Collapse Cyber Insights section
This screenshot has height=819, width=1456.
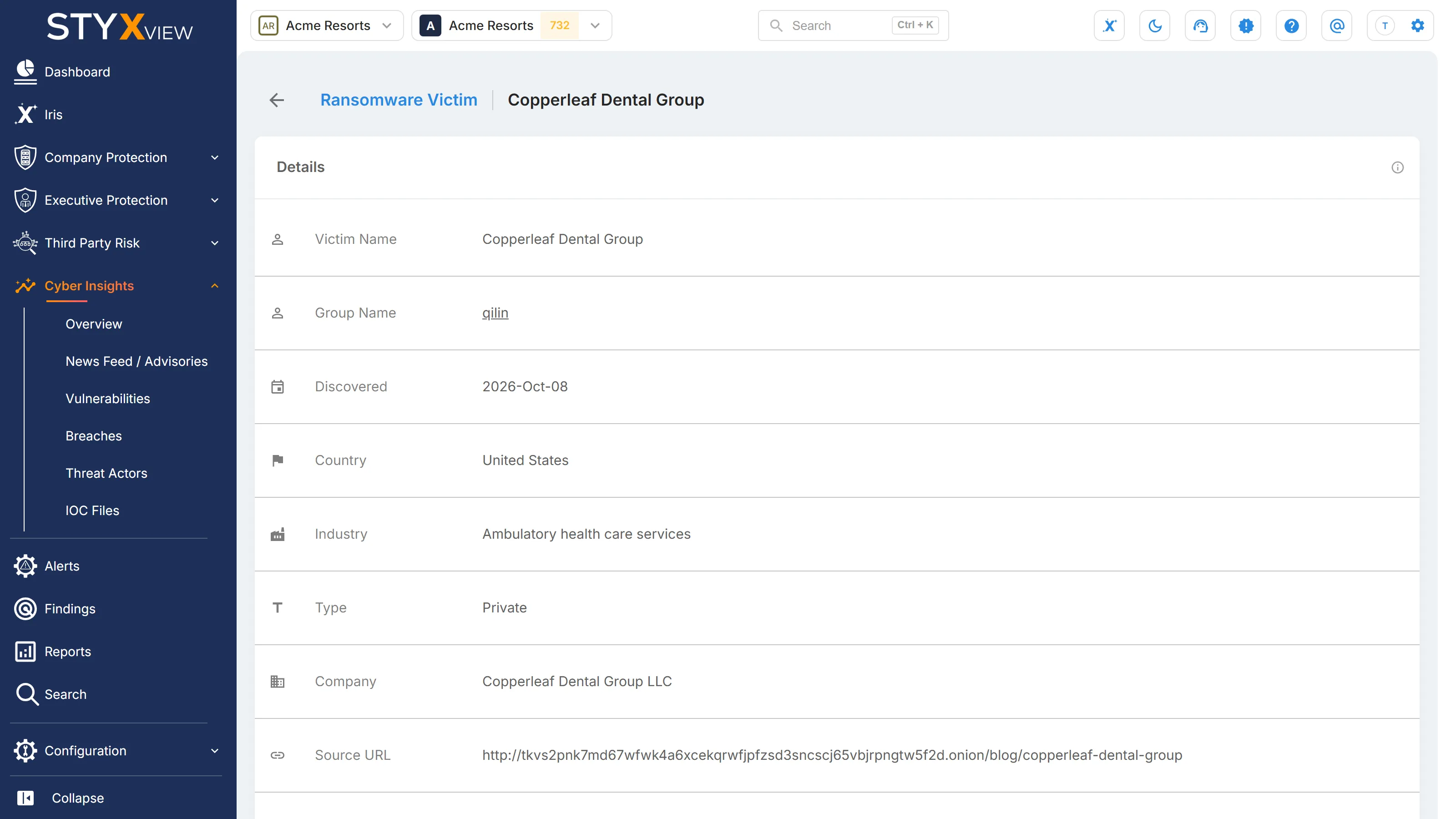[x=117, y=285]
